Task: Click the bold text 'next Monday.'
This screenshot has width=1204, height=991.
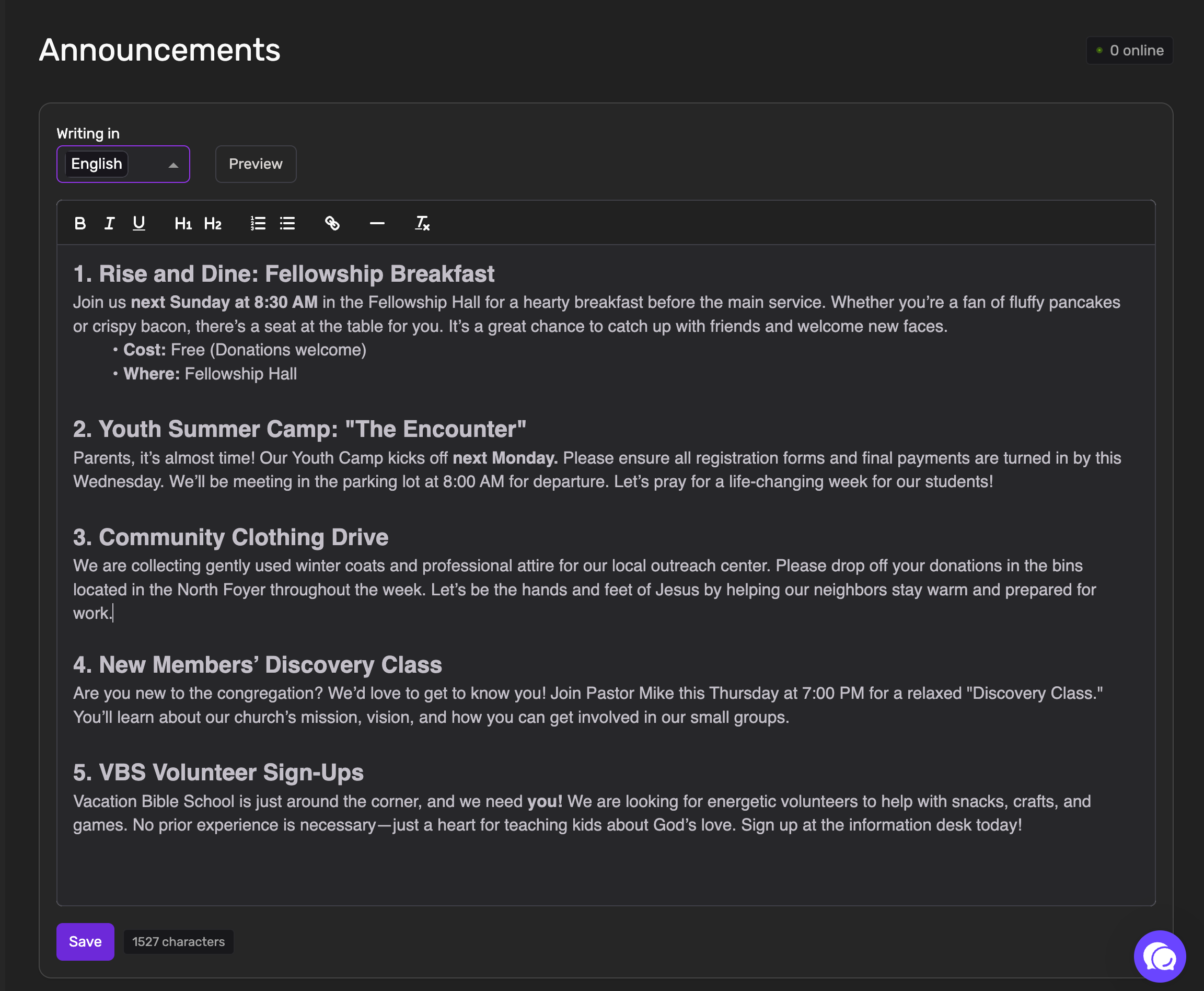Action: [x=505, y=458]
